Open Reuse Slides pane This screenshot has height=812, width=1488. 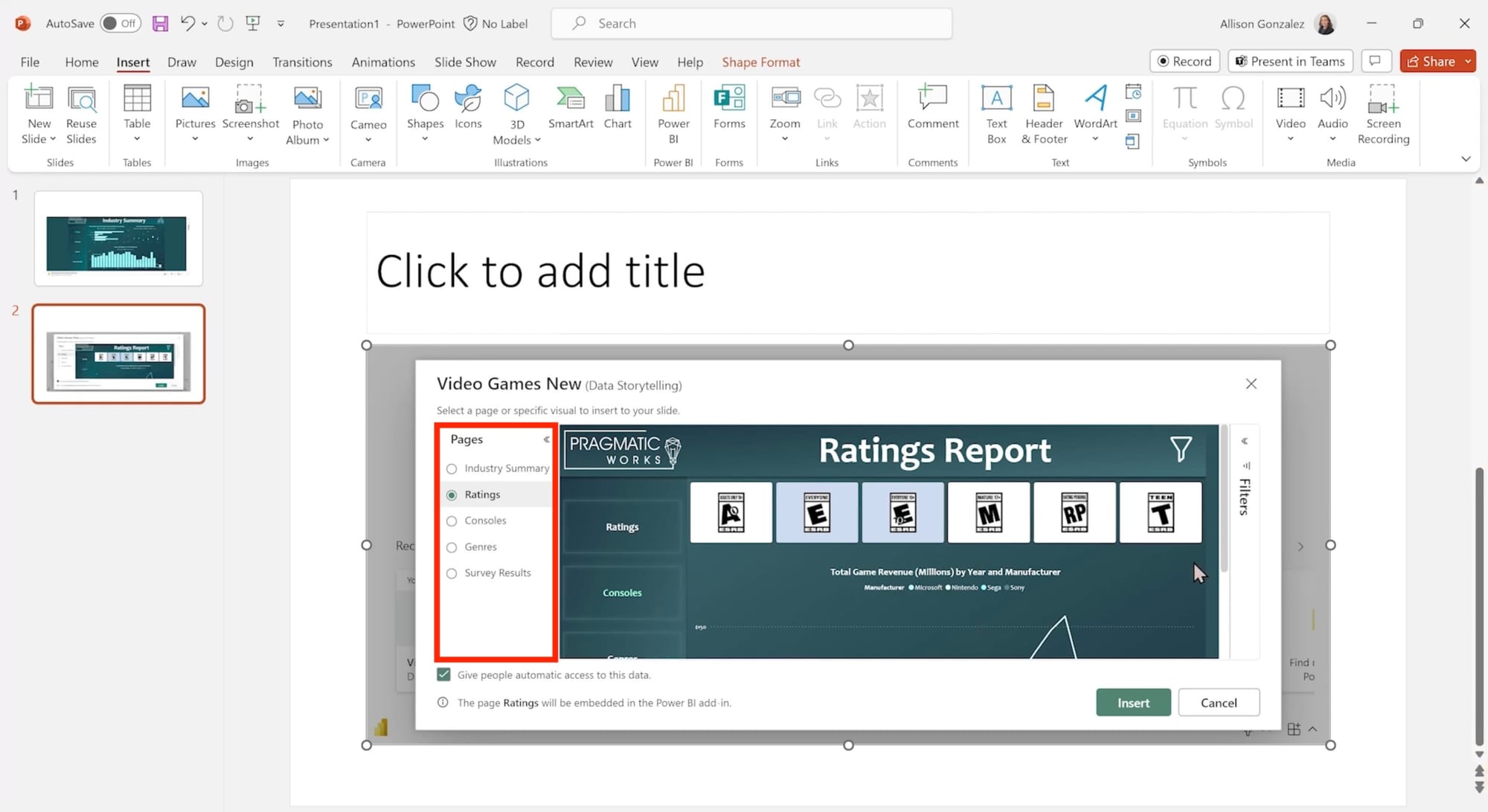[x=81, y=115]
